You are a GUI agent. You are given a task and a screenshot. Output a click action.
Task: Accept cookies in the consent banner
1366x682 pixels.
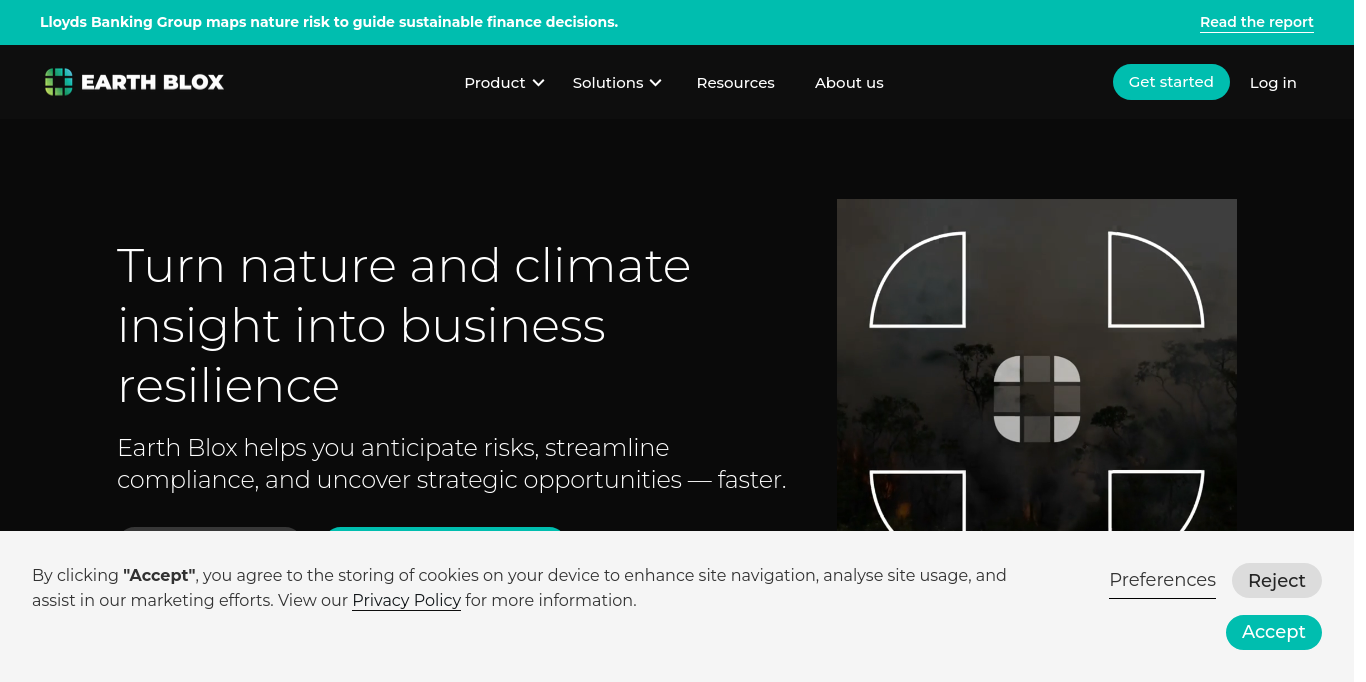click(1273, 632)
